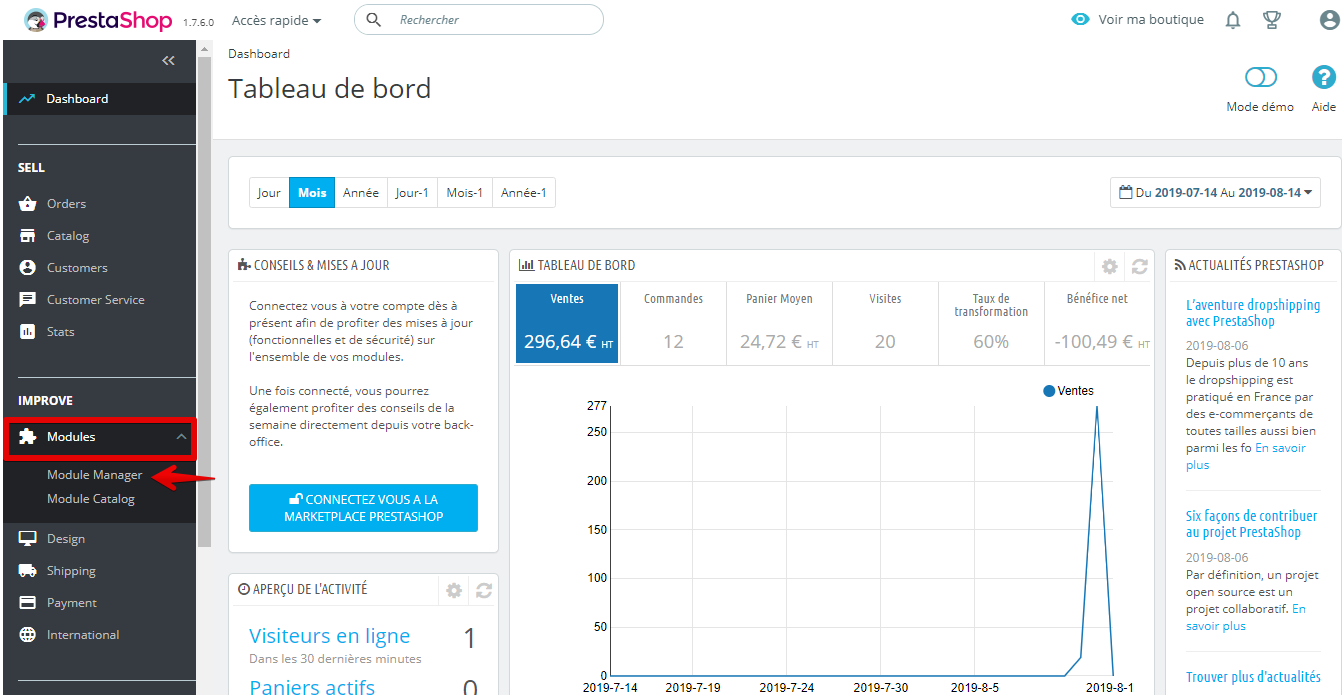Click the Shipping truck icon
Viewport: 1342px width, 695px height.
pos(28,571)
